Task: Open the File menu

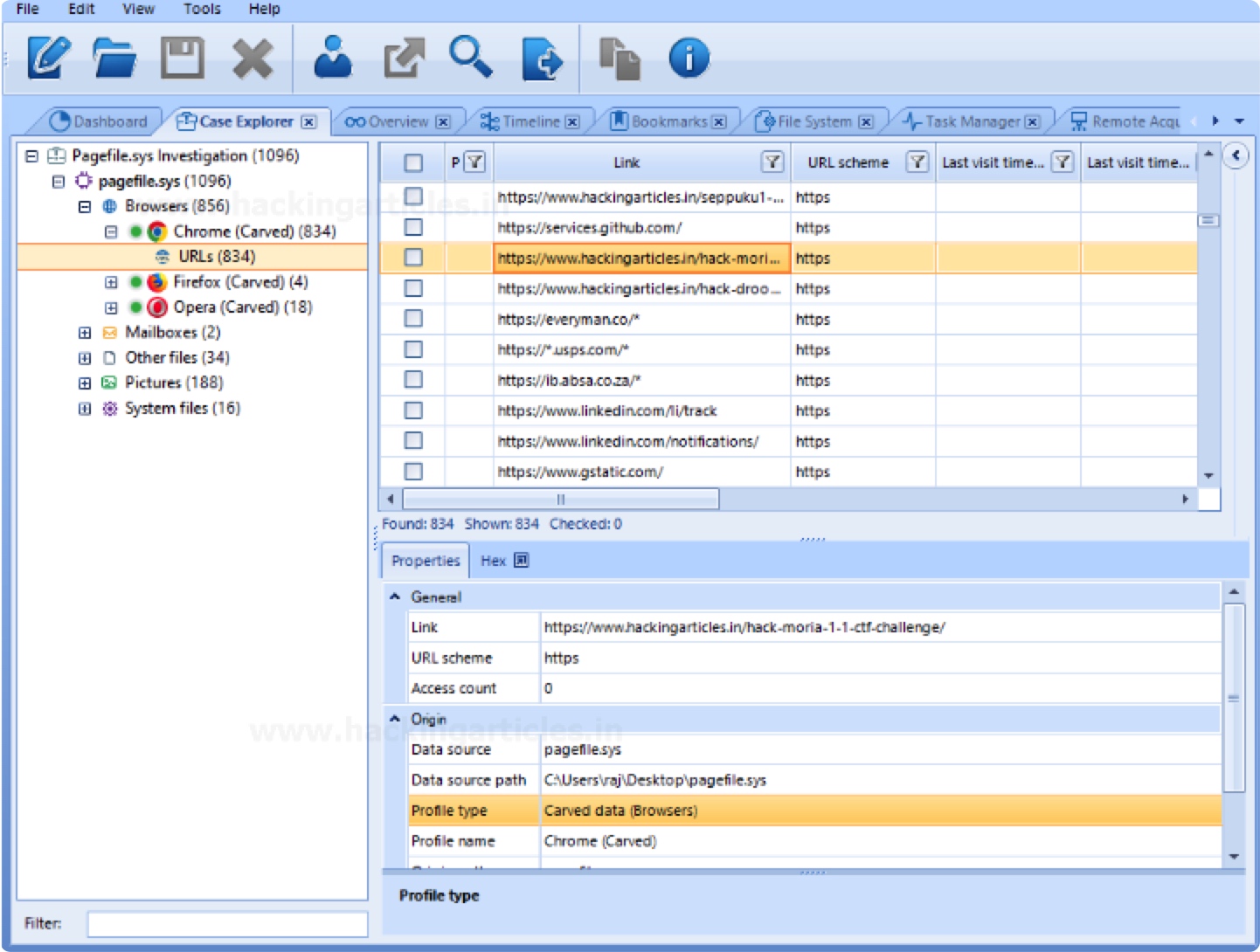Action: pyautogui.click(x=27, y=9)
